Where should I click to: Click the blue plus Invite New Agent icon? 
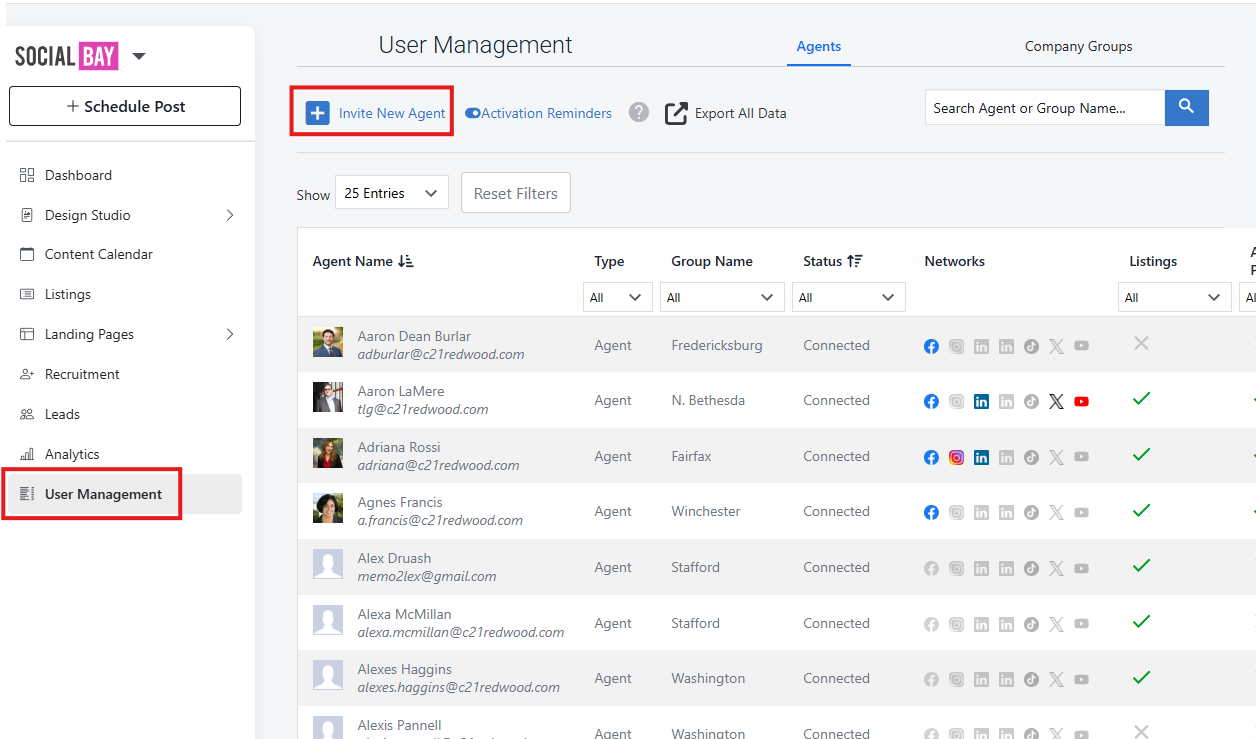pyautogui.click(x=317, y=113)
